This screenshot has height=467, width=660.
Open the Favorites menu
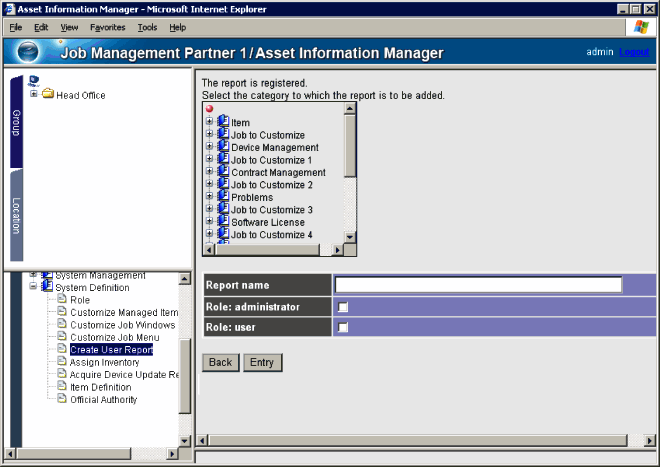coord(108,27)
